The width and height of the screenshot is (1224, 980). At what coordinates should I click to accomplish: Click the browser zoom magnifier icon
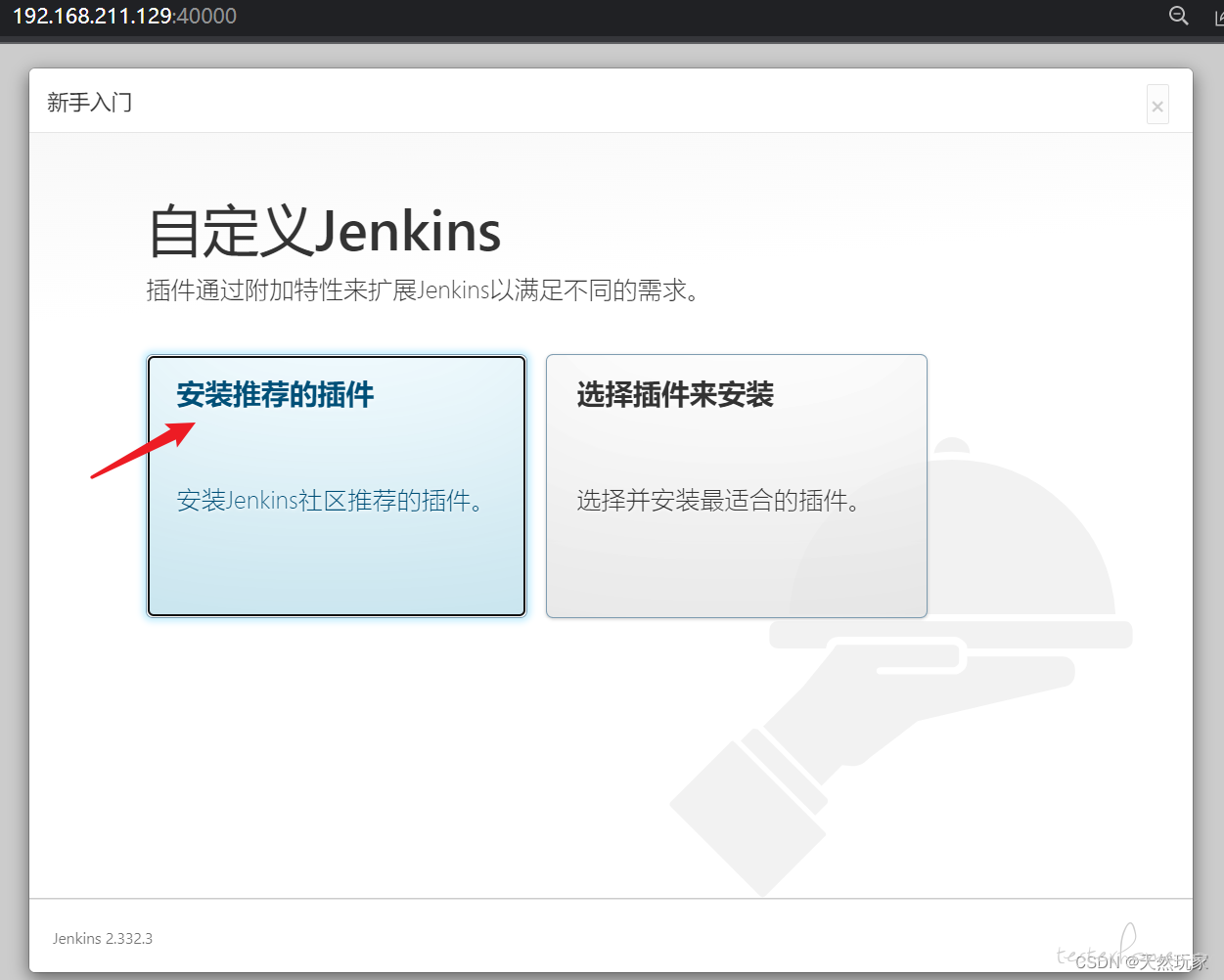coord(1179,16)
